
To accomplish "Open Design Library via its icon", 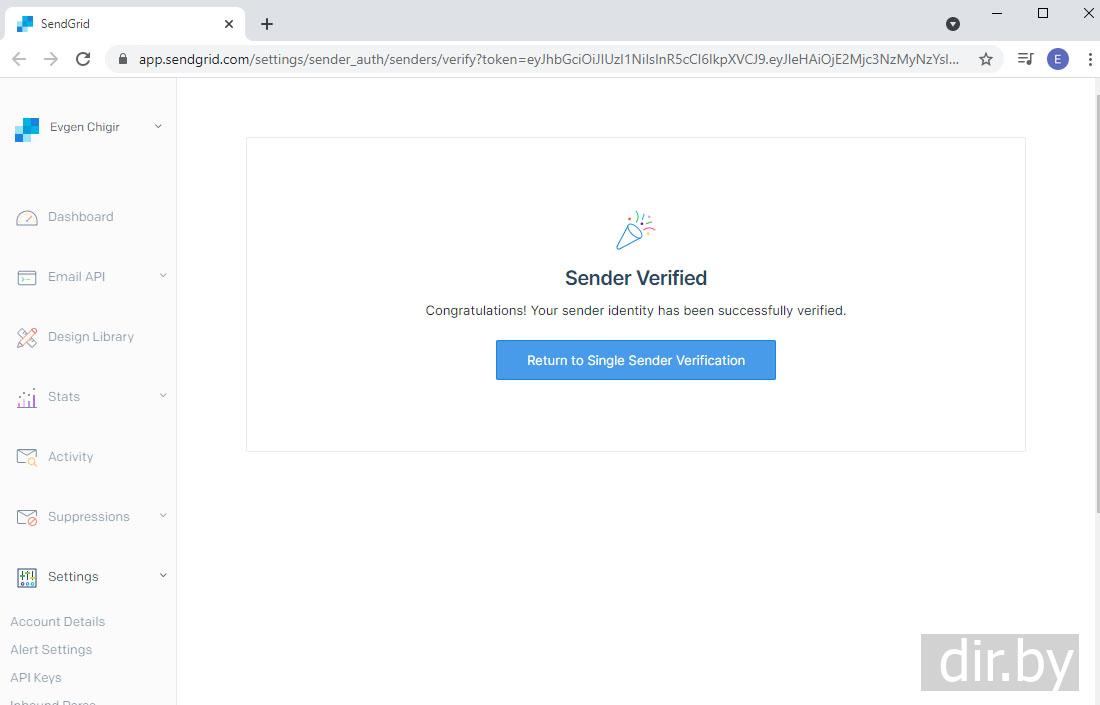I will (x=27, y=338).
